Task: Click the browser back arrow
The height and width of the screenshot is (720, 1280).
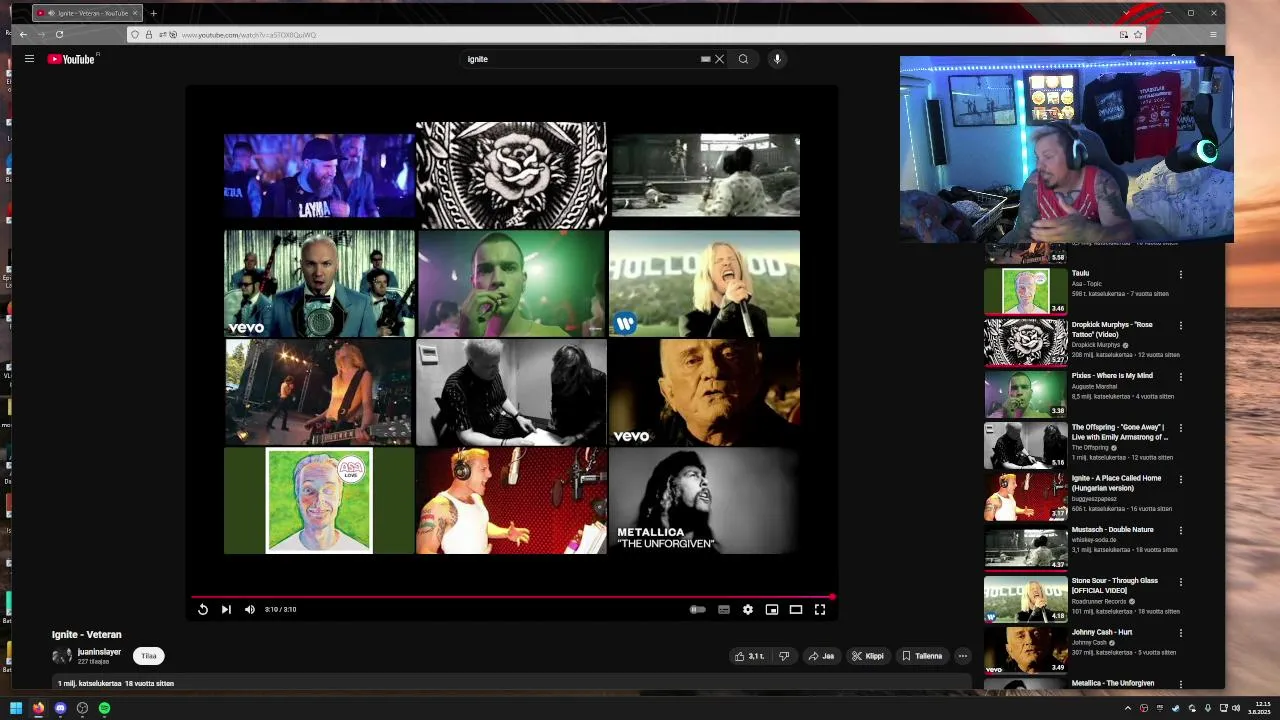Action: click(x=23, y=34)
